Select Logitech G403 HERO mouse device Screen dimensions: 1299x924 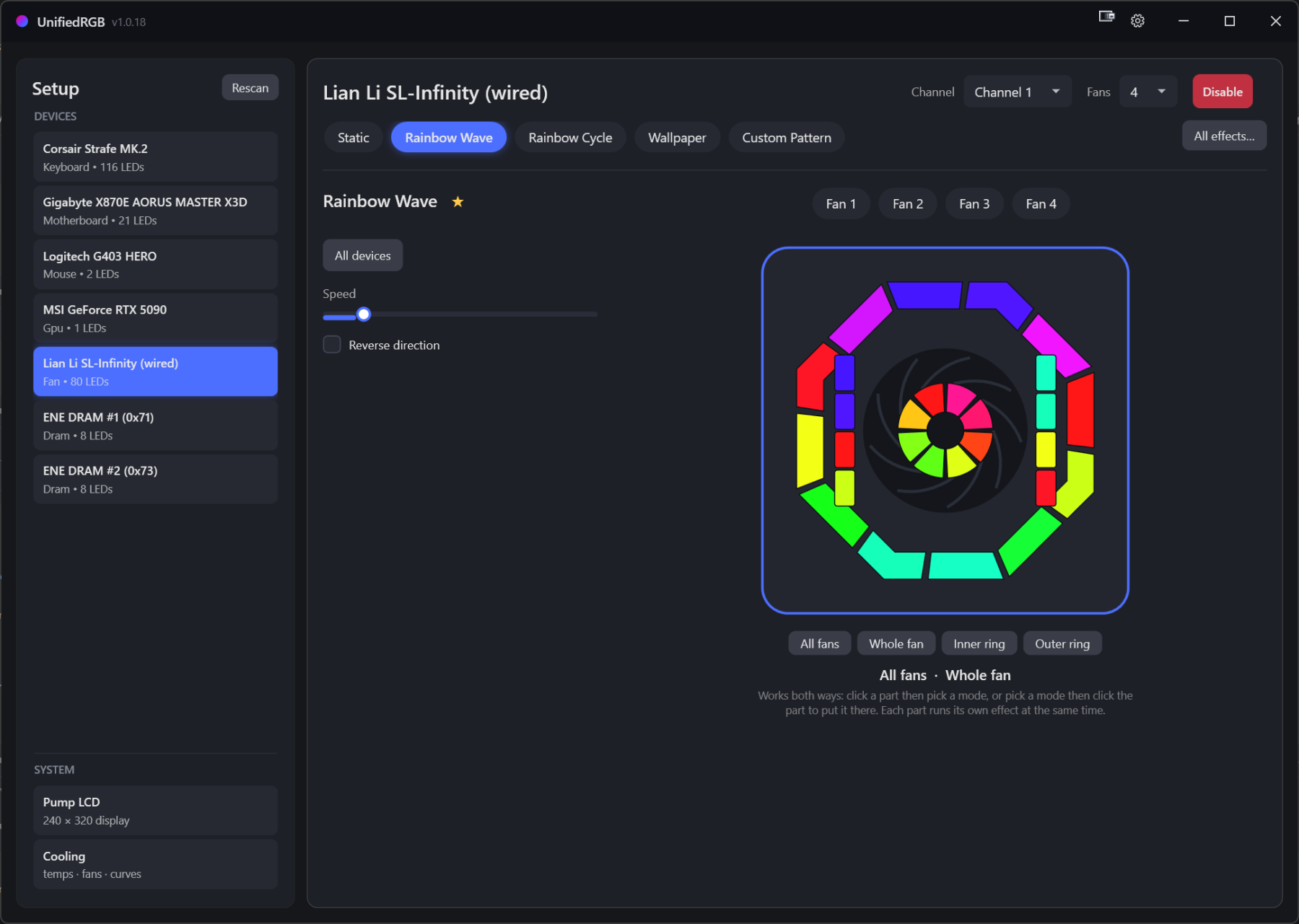[155, 264]
